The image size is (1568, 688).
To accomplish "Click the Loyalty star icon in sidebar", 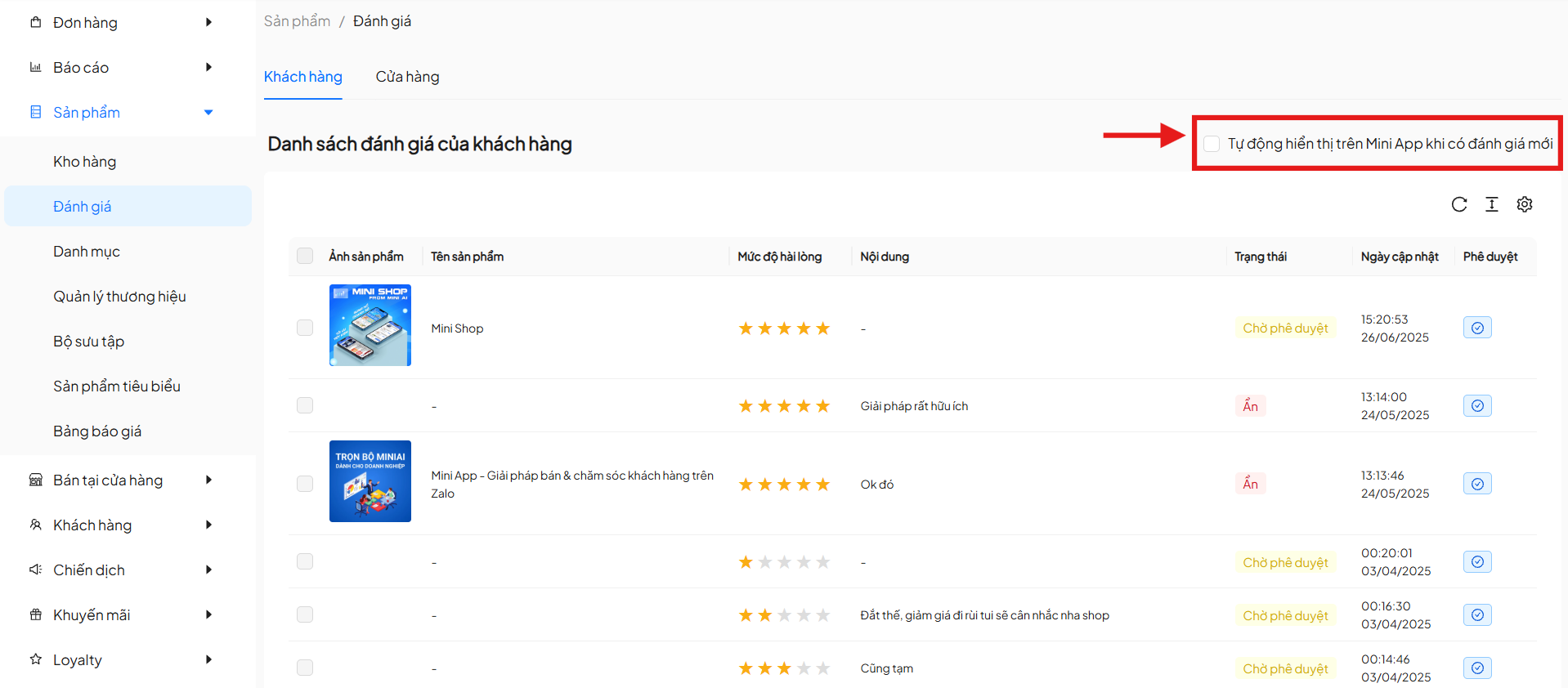I will pyautogui.click(x=35, y=659).
